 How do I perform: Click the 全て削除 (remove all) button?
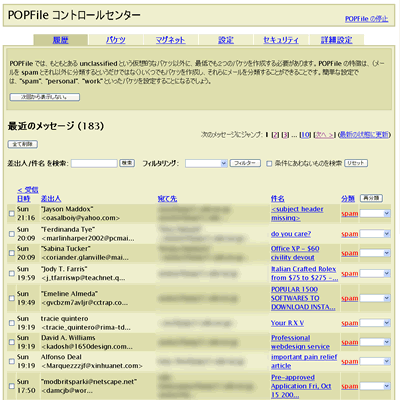point(23,144)
